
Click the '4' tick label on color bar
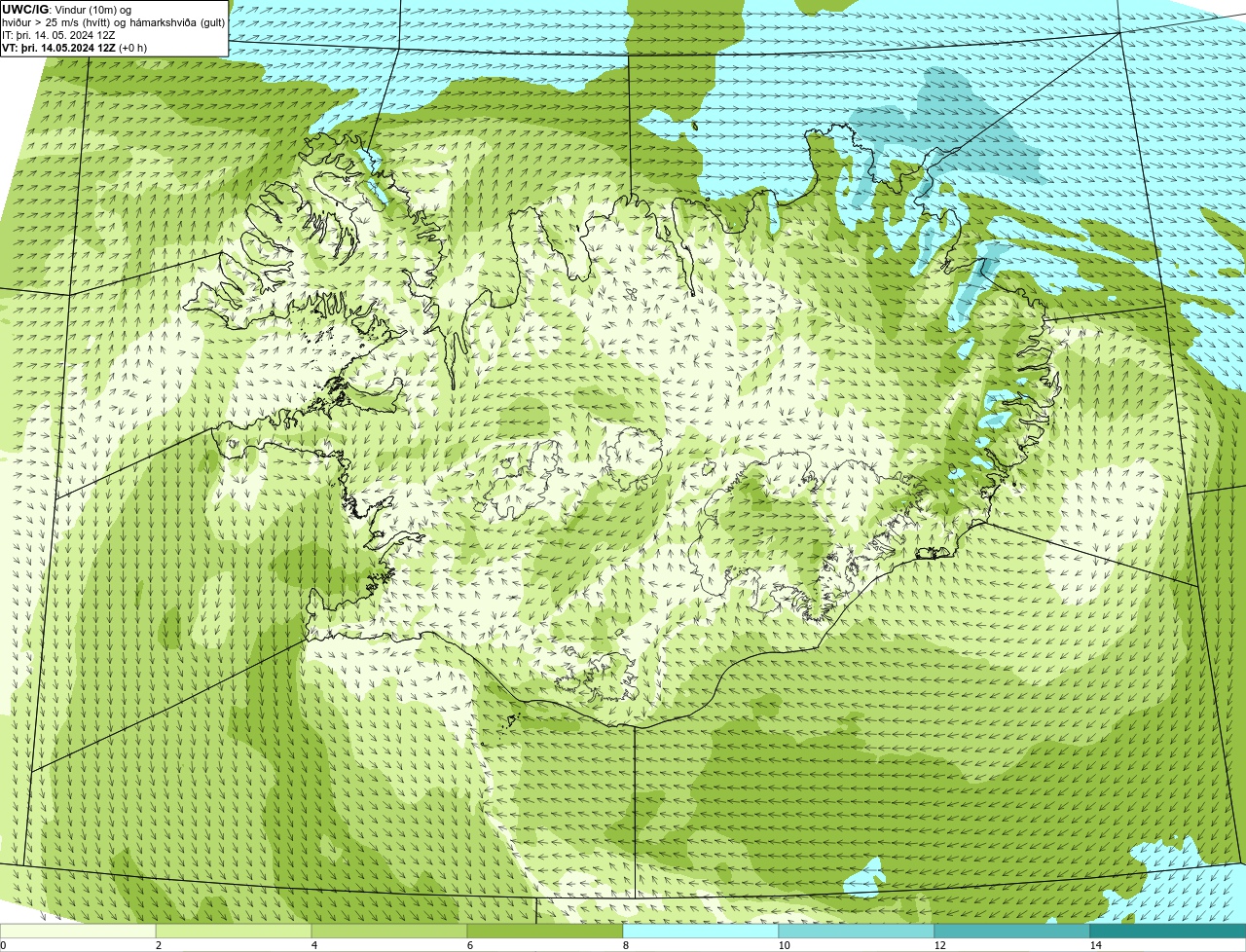[x=313, y=945]
